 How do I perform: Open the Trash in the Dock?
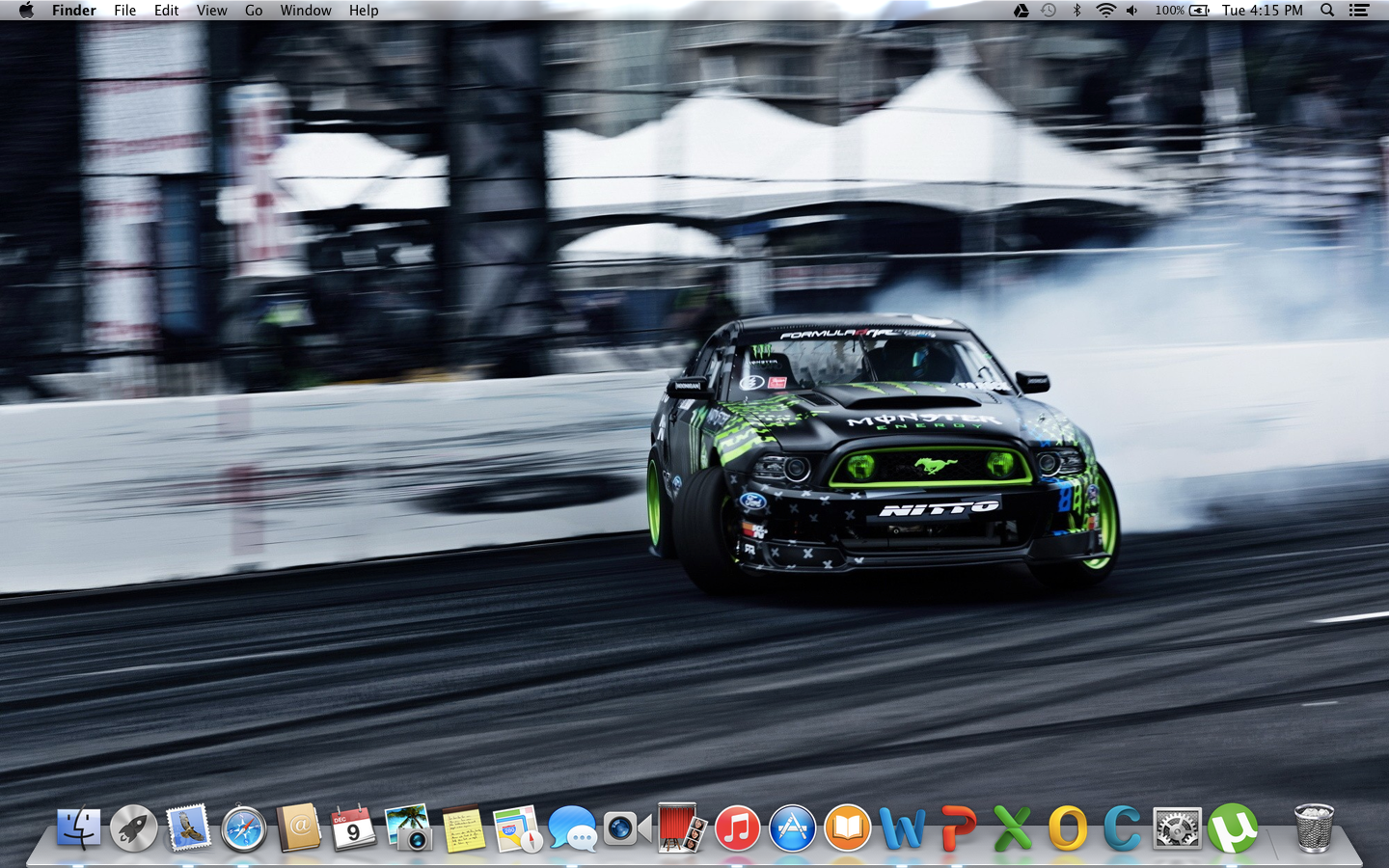(1314, 828)
